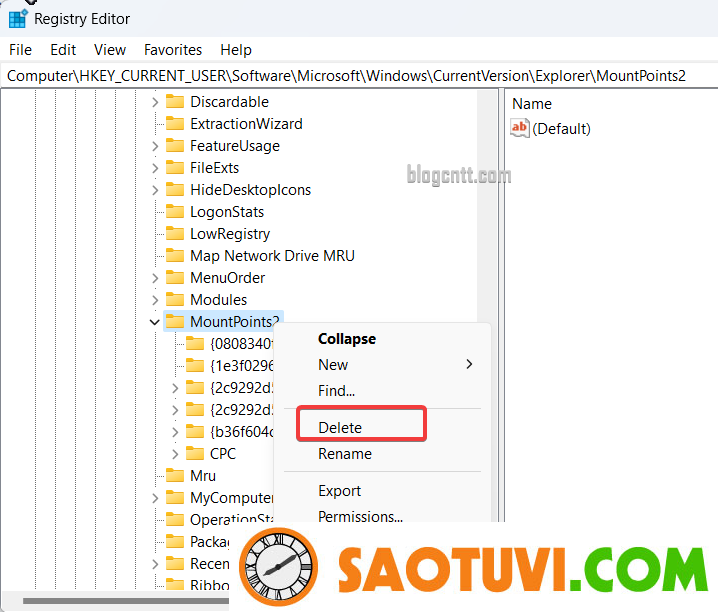The width and height of the screenshot is (718, 612).
Task: Click the Mru folder icon
Action: pos(174,475)
